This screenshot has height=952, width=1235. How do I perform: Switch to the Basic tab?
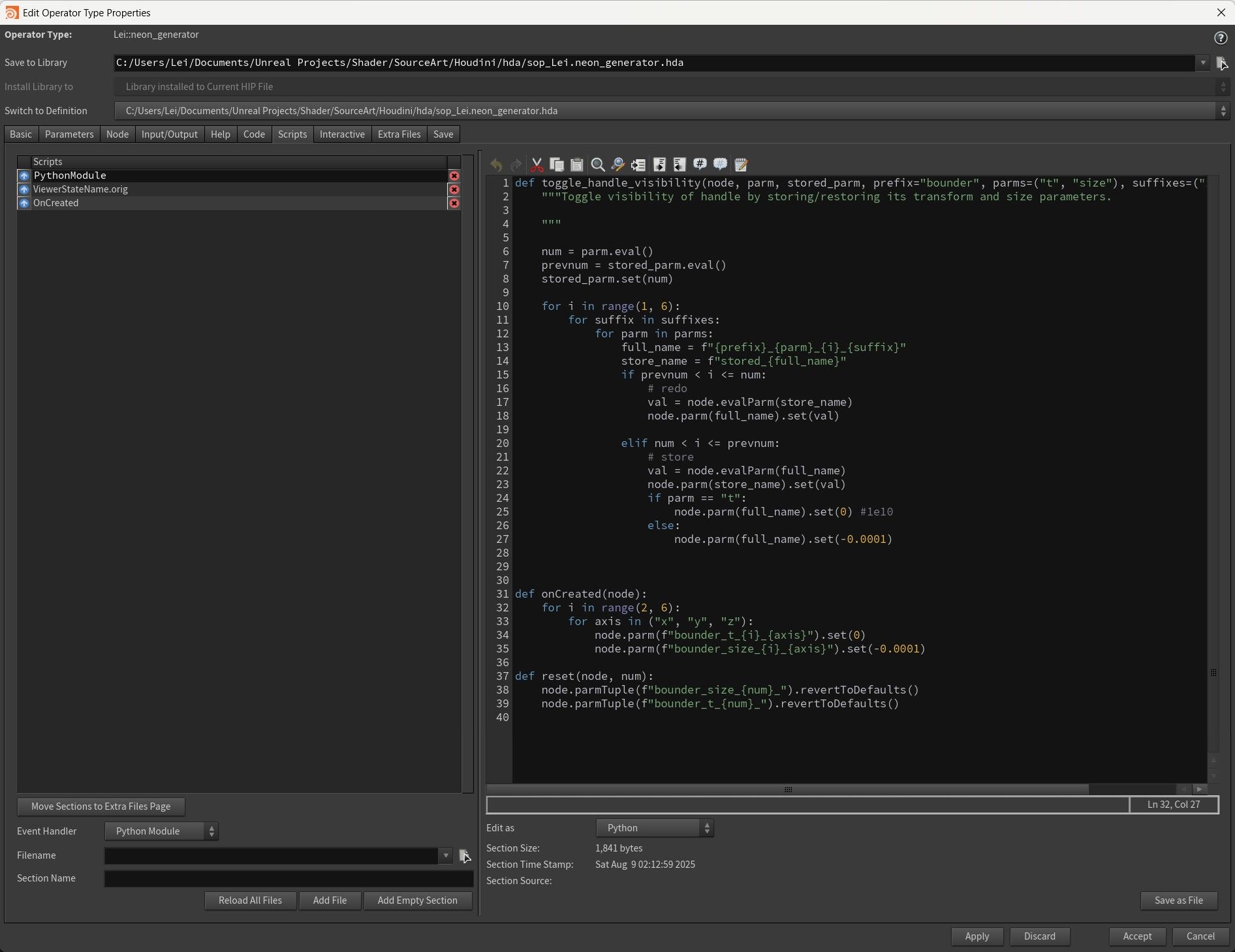[x=21, y=134]
